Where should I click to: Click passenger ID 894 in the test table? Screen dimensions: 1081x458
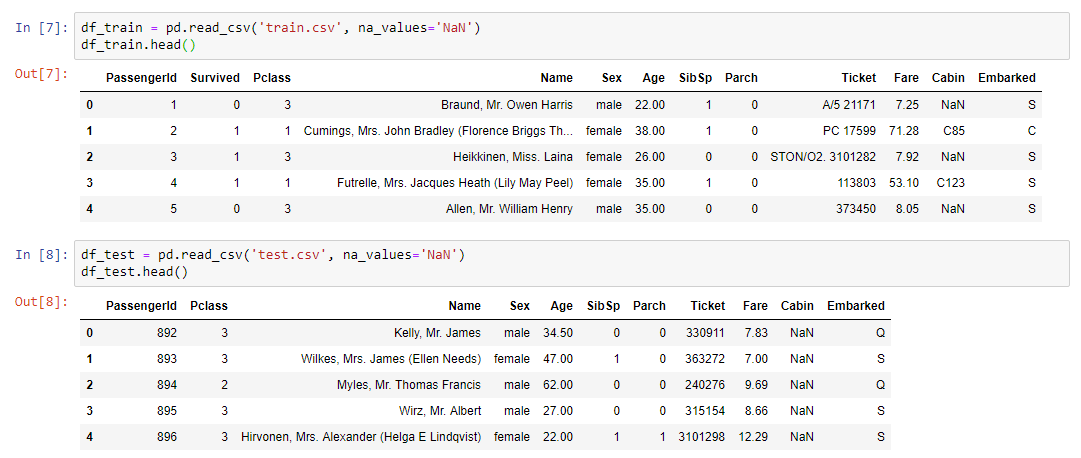click(x=167, y=385)
